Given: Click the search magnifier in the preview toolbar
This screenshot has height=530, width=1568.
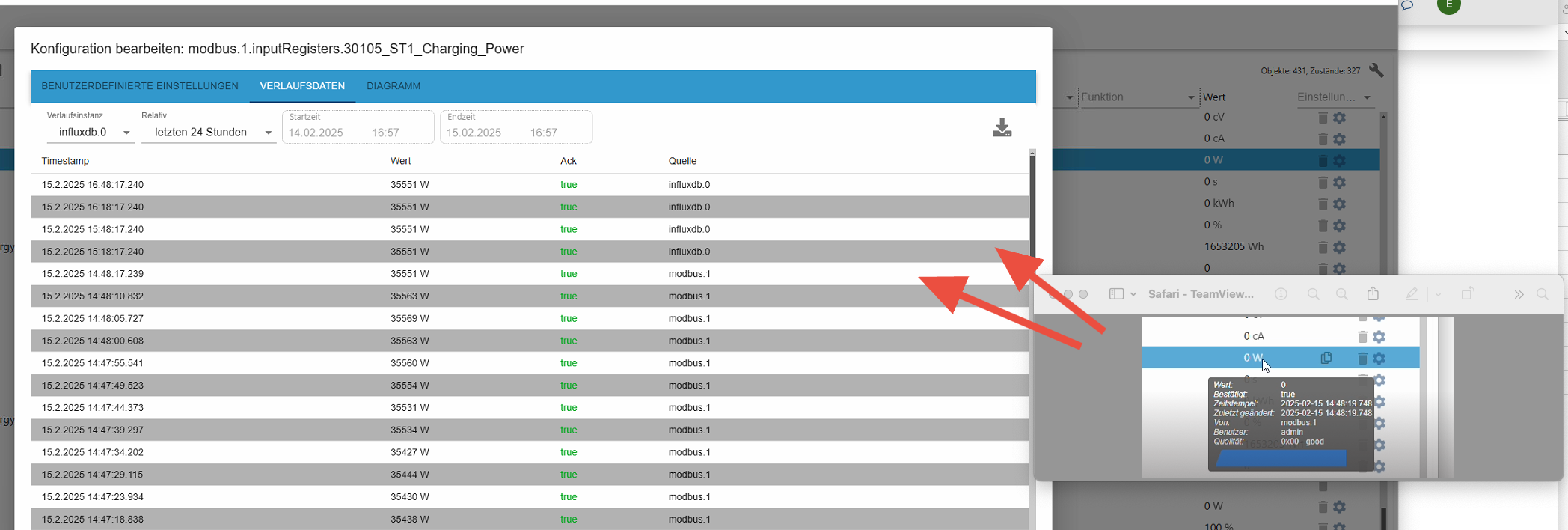Looking at the screenshot, I should (1543, 294).
